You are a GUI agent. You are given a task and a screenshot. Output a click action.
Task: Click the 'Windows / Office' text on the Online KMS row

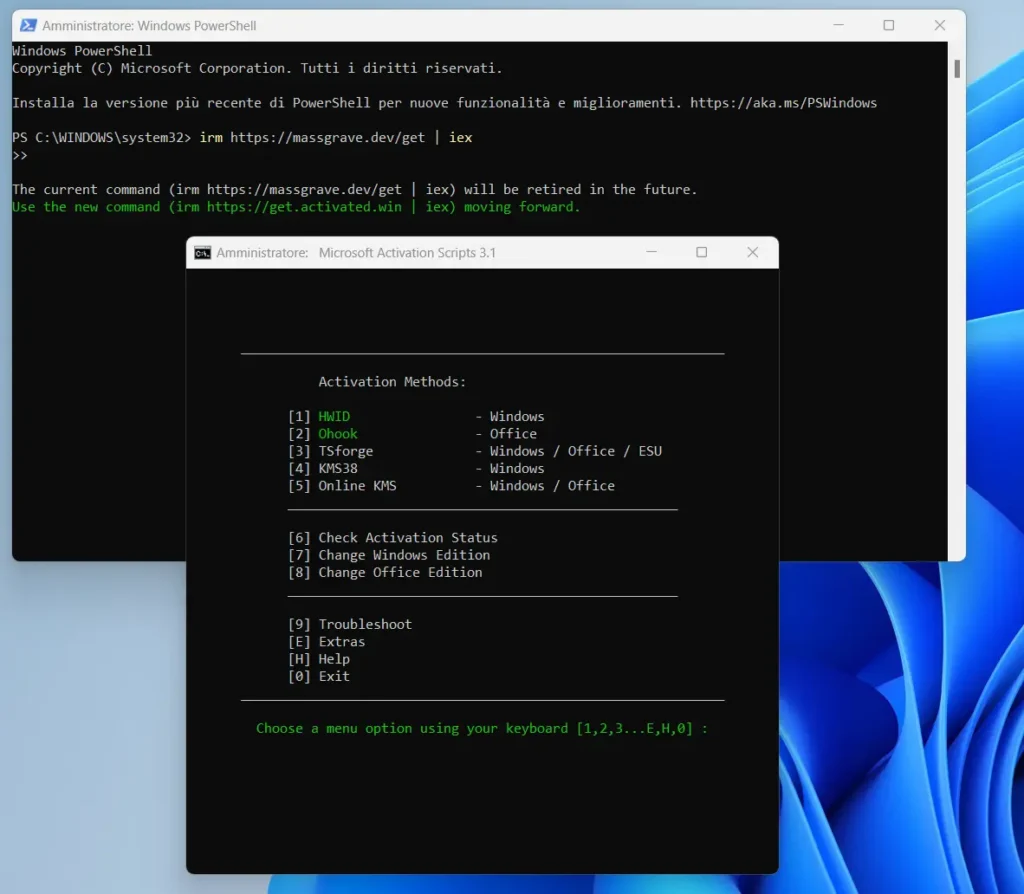tap(552, 486)
